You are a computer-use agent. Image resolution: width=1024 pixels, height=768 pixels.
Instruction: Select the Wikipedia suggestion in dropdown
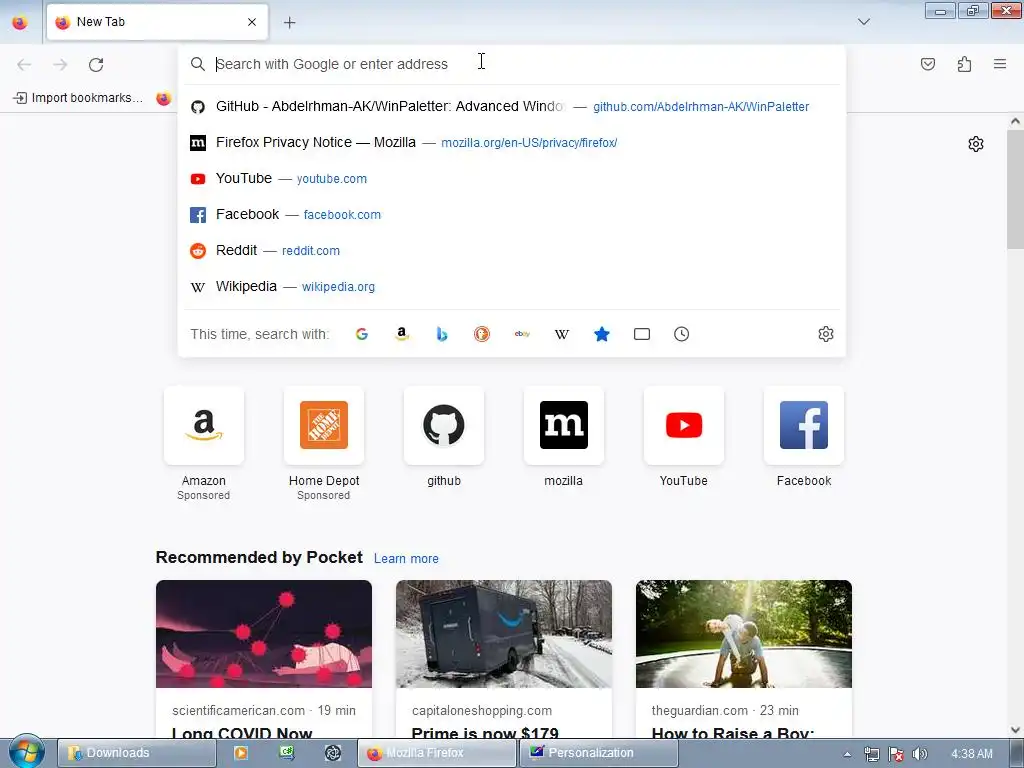[x=511, y=286]
